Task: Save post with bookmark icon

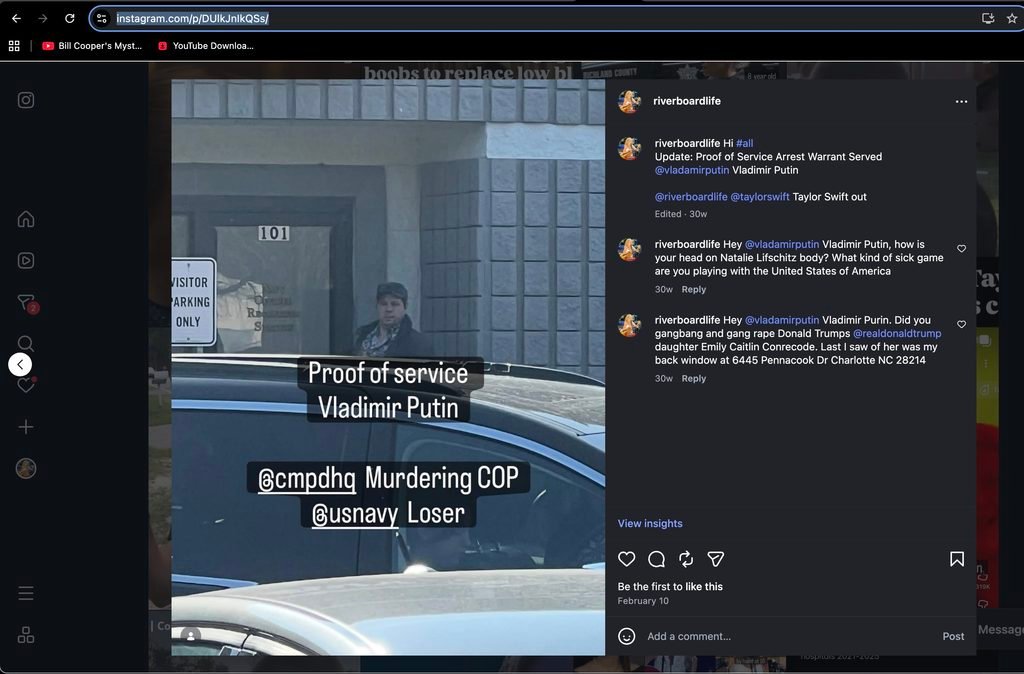Action: (x=957, y=559)
